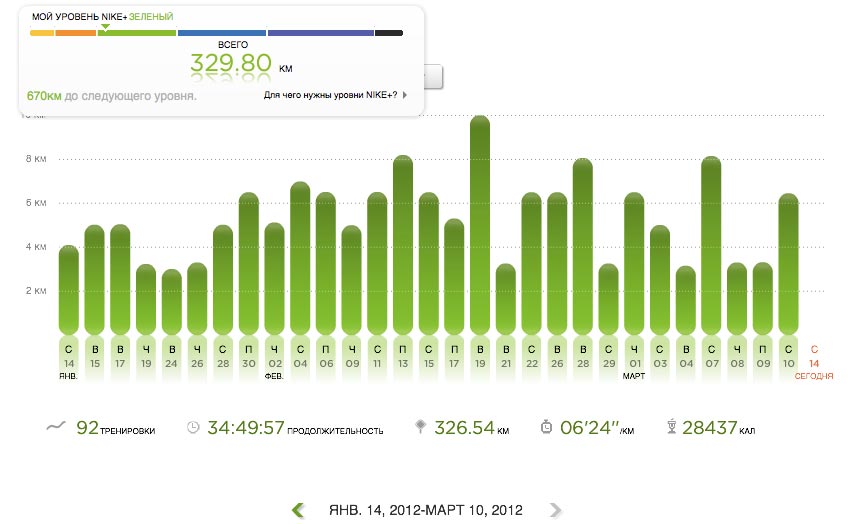Viewport: 851px width, 524px height.
Task: Click the runs graph icon beside 92
Action: pos(55,427)
